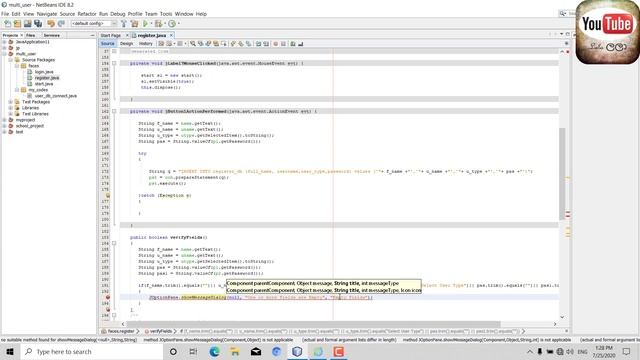The height and width of the screenshot is (360, 640).
Task: Click the Find Selection magnifier icon
Action: coord(193,44)
